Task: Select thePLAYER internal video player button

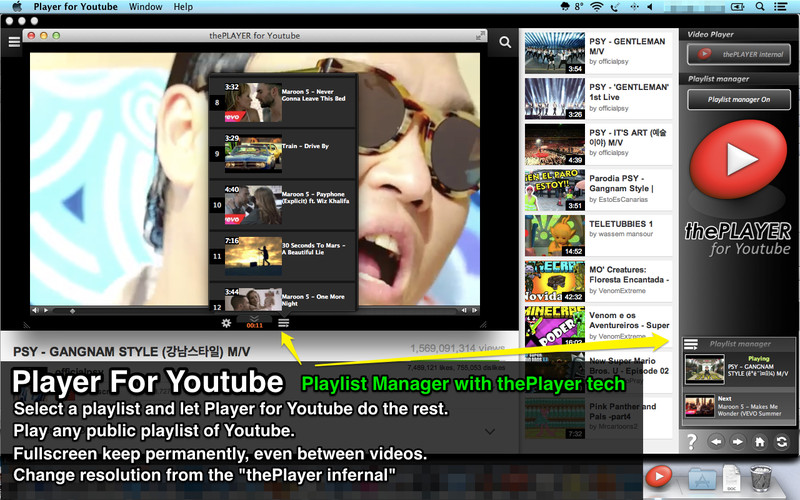Action: point(738,54)
